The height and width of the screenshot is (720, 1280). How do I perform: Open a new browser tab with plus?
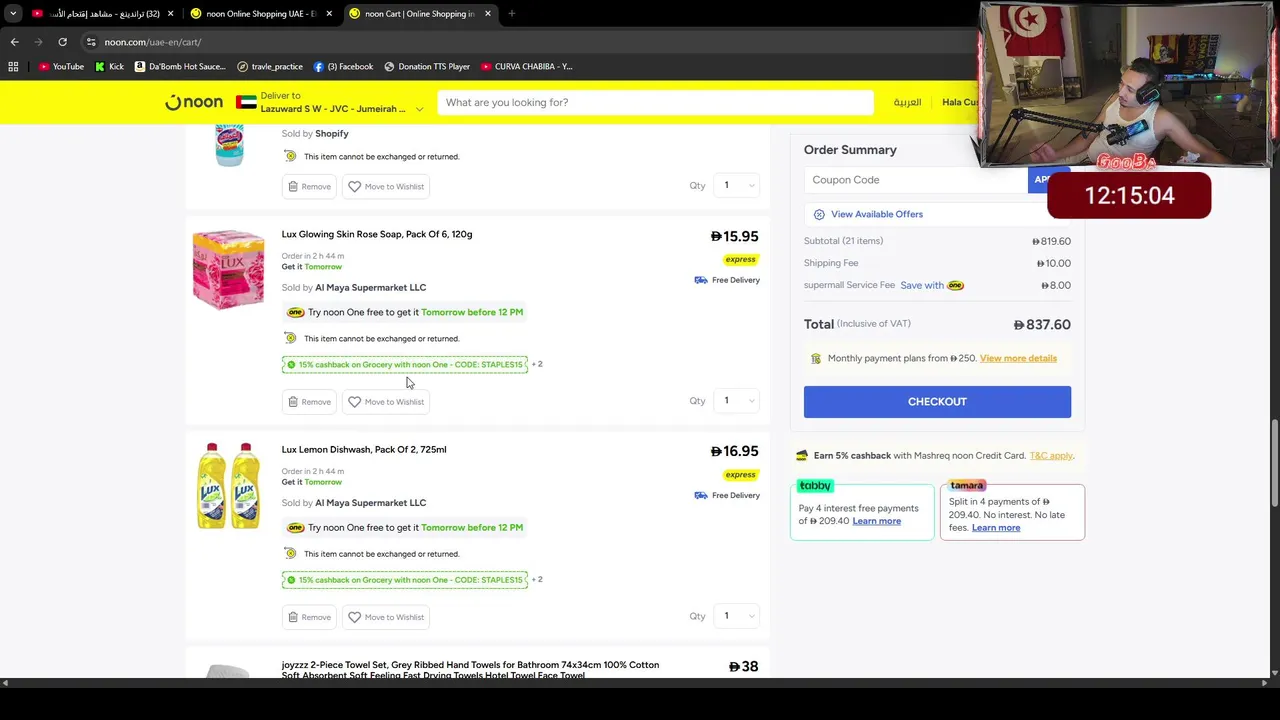pyautogui.click(x=511, y=14)
